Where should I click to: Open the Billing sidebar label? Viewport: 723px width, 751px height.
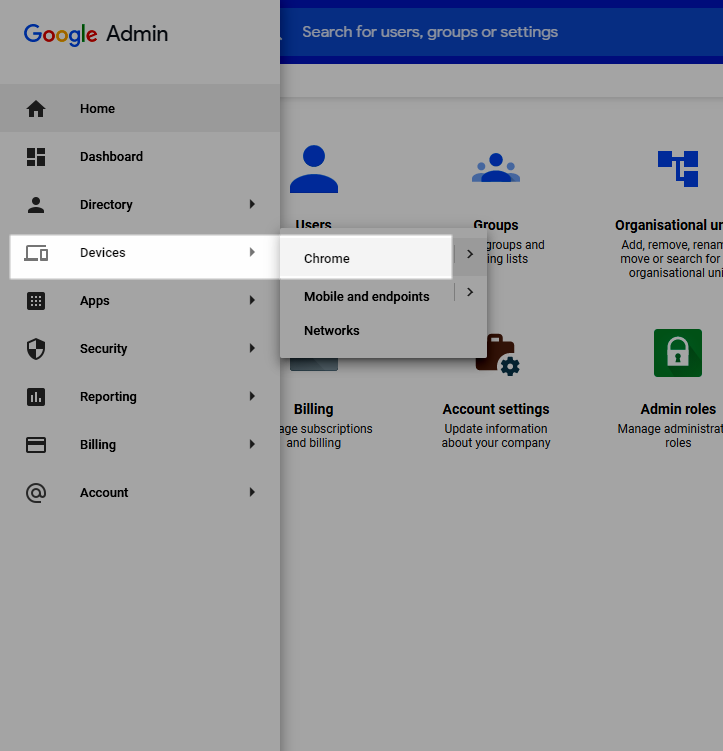click(x=98, y=444)
